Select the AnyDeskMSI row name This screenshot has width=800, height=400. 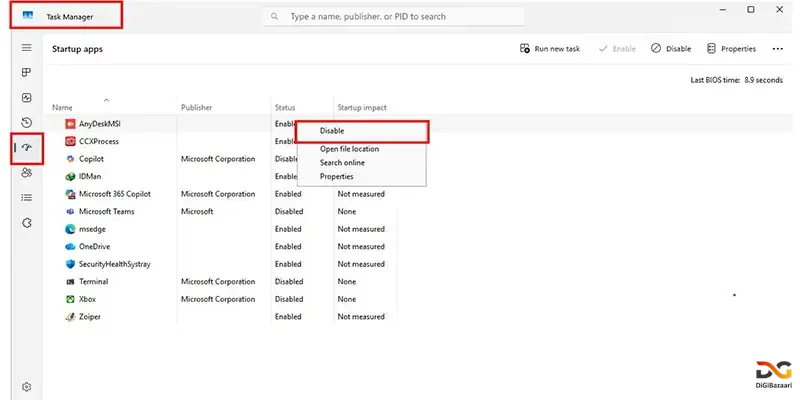click(x=99, y=124)
